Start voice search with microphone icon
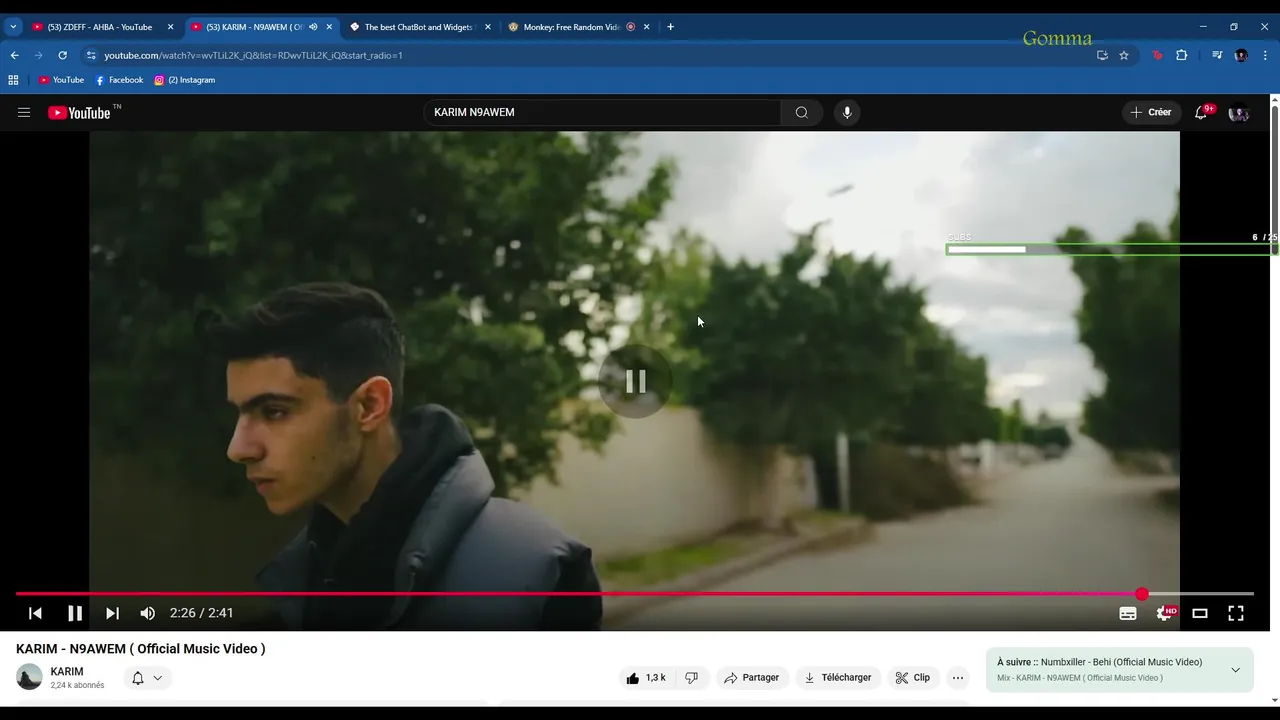This screenshot has height=720, width=1280. click(x=847, y=113)
